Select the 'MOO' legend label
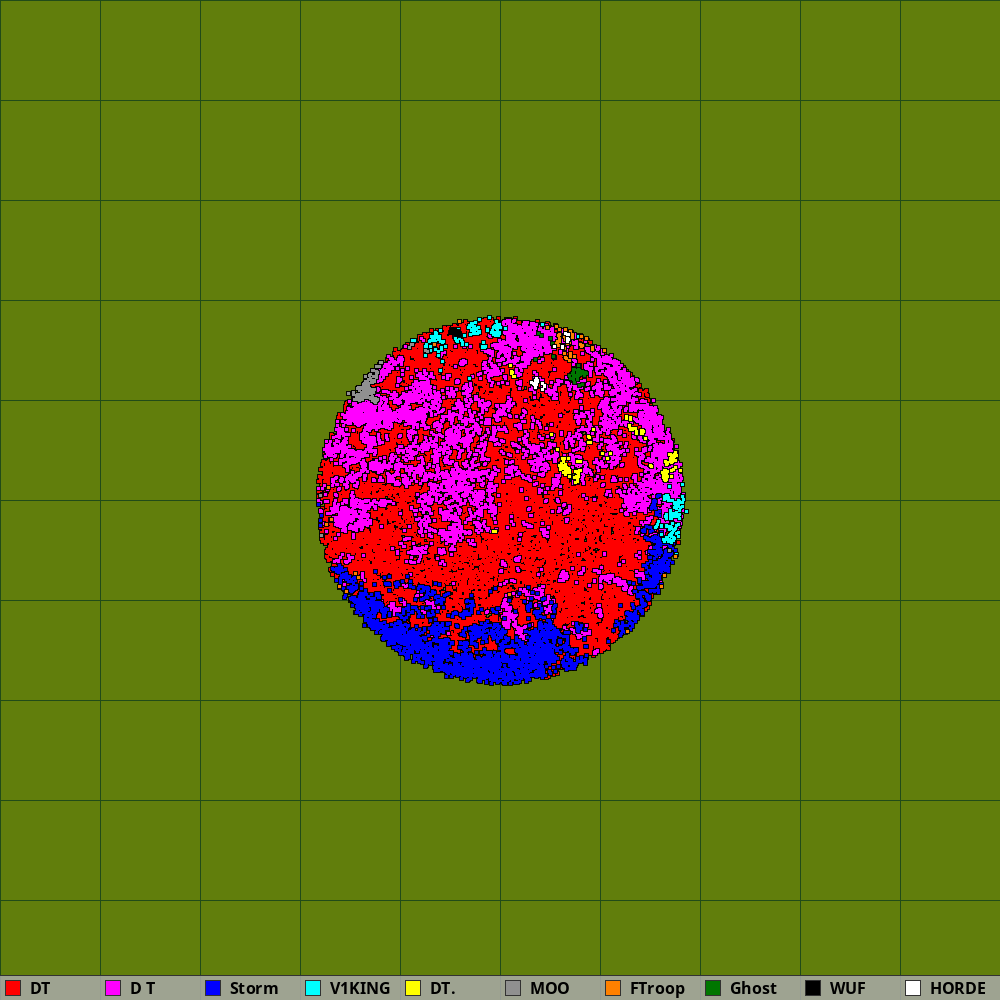 point(549,988)
